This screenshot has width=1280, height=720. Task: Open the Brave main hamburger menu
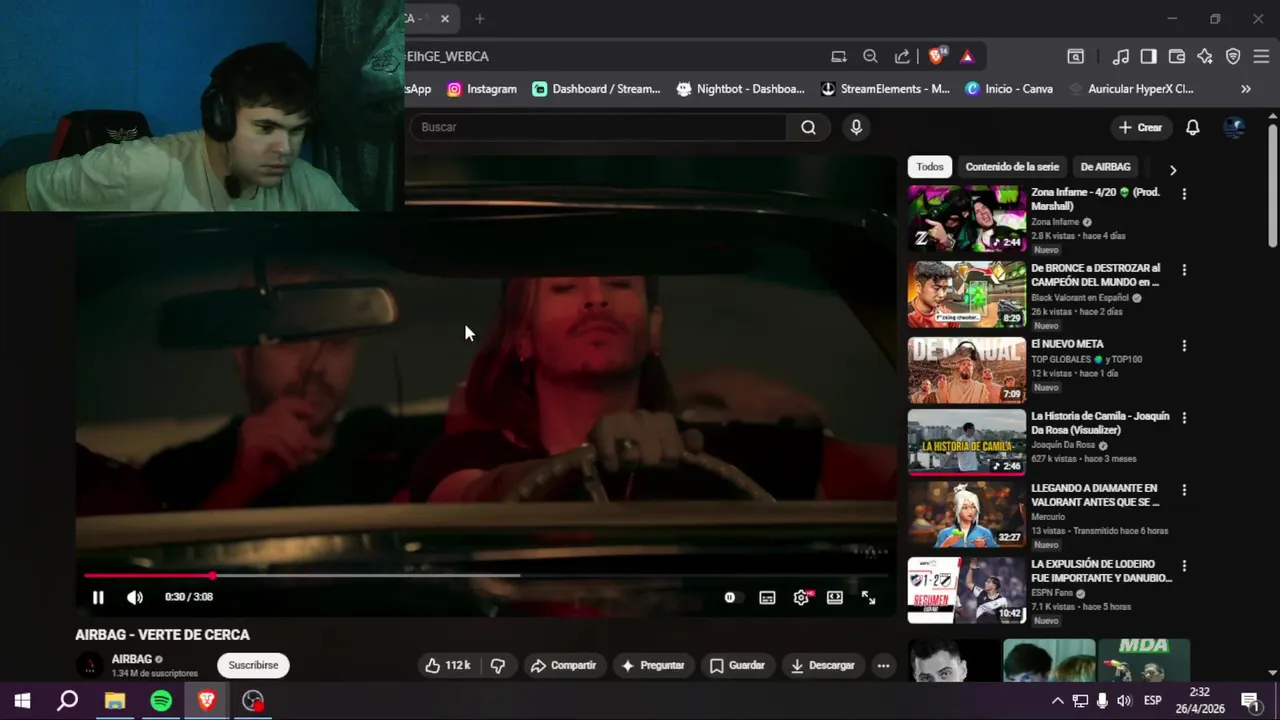point(1261,56)
